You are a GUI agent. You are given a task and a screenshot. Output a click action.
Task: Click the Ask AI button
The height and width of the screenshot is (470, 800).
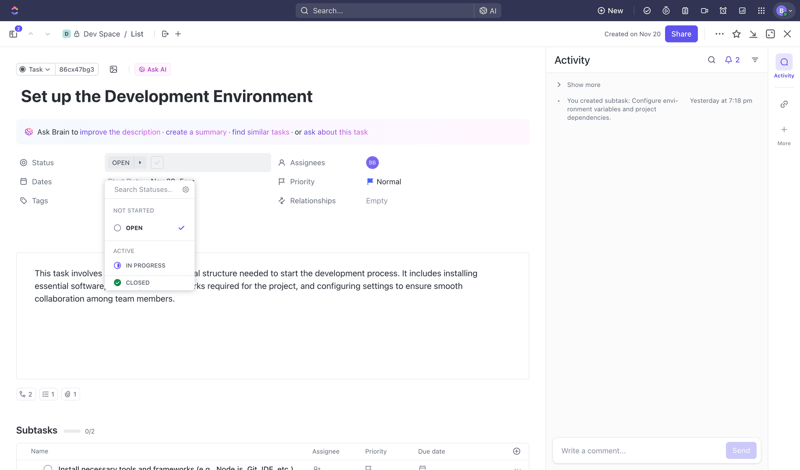(x=153, y=69)
